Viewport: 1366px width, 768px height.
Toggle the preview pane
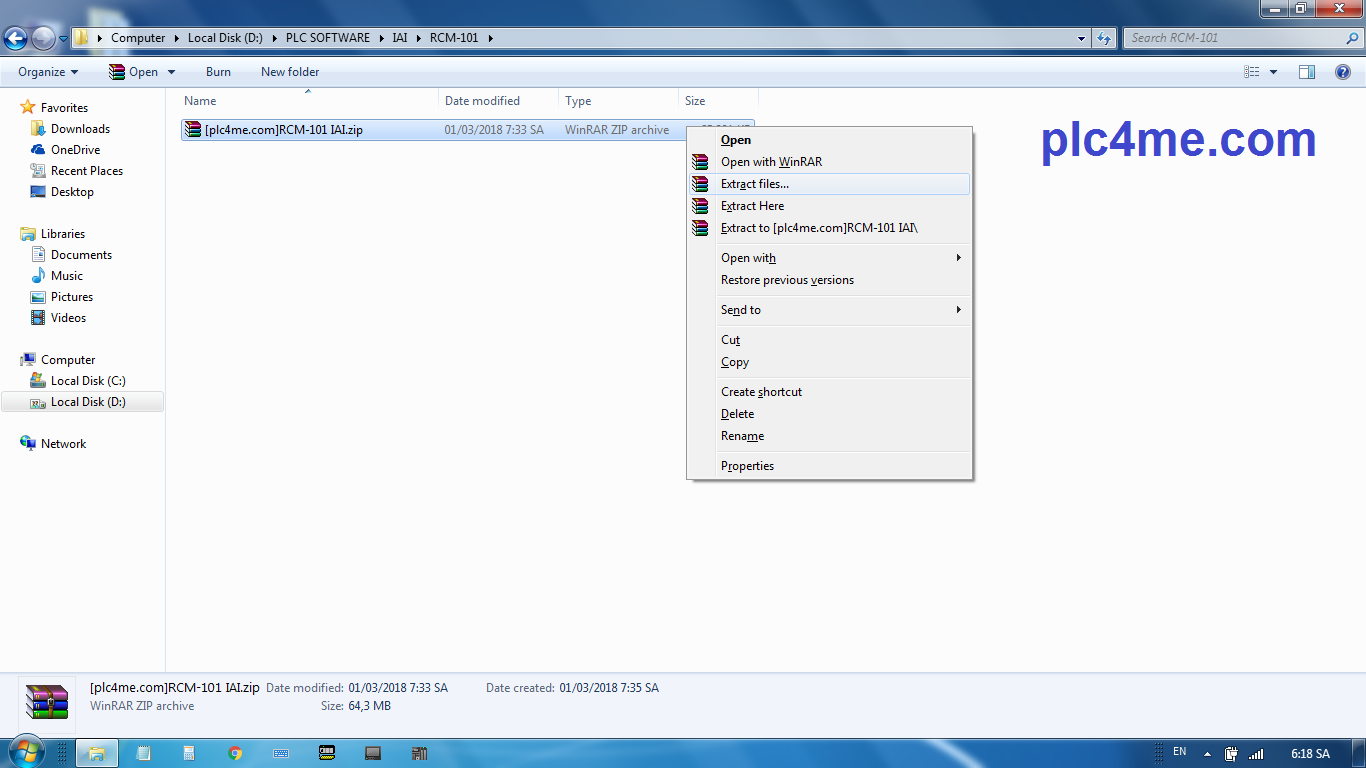tap(1307, 71)
